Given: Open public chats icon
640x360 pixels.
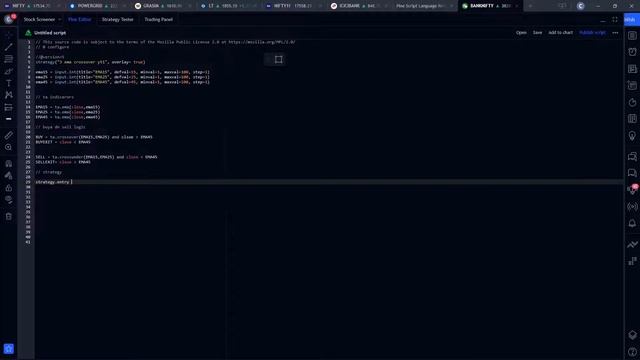Looking at the screenshot, I should pyautogui.click(x=632, y=156).
